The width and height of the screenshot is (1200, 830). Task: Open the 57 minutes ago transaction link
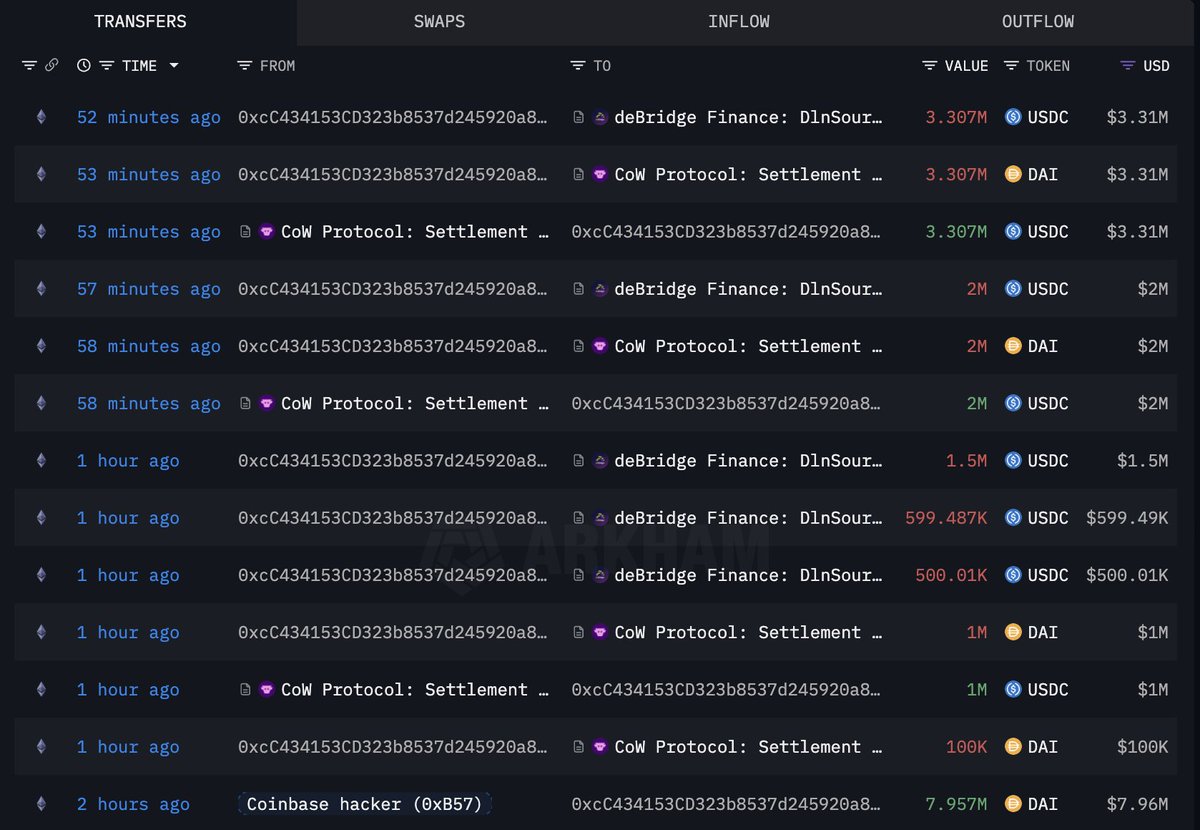point(149,289)
